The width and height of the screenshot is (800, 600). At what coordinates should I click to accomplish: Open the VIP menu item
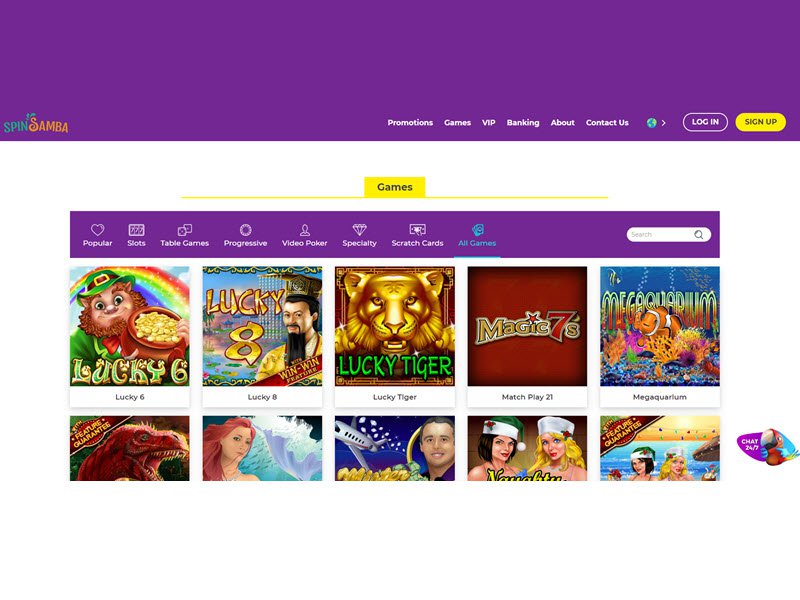coord(489,122)
